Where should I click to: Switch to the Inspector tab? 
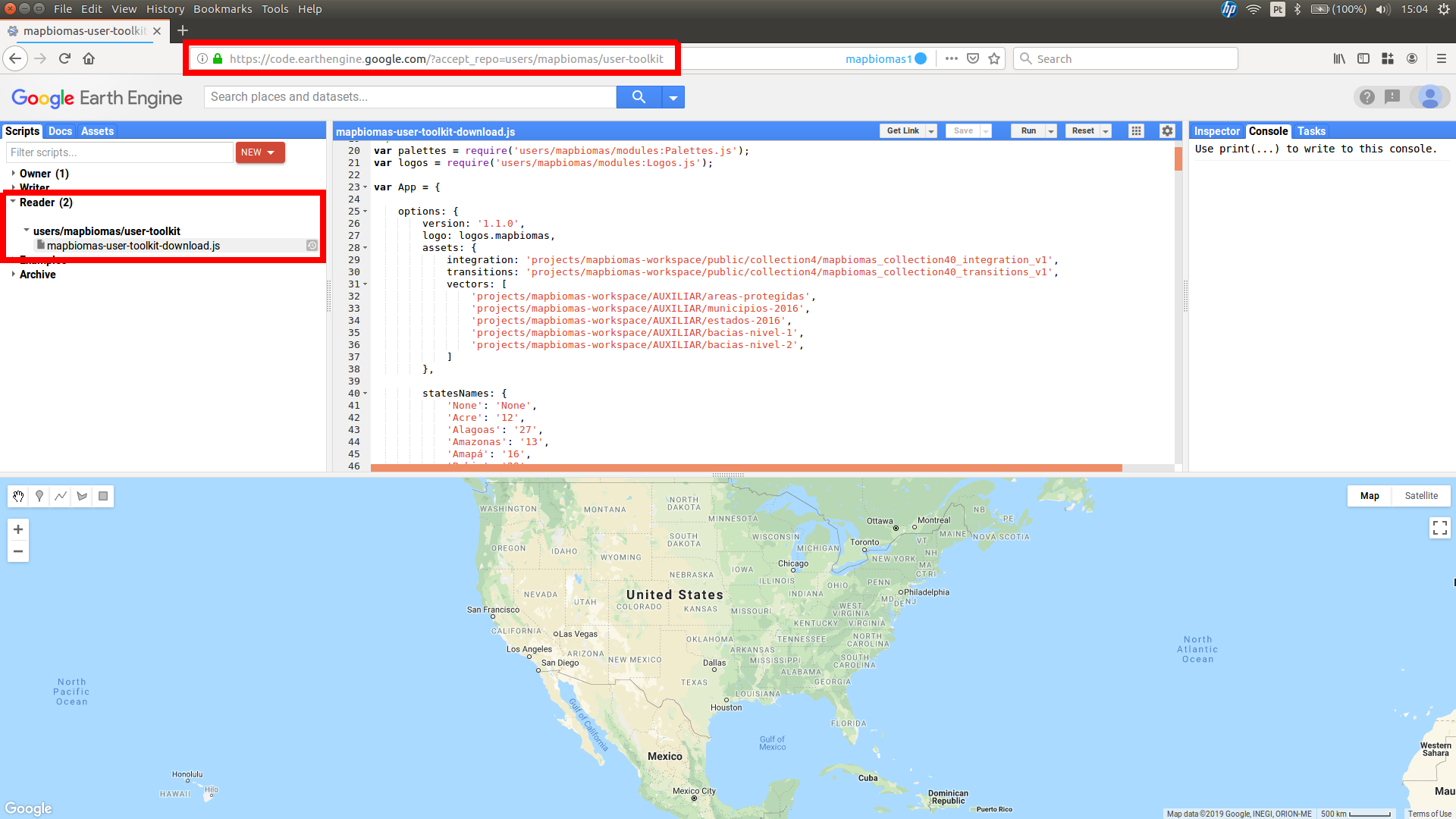(1216, 131)
